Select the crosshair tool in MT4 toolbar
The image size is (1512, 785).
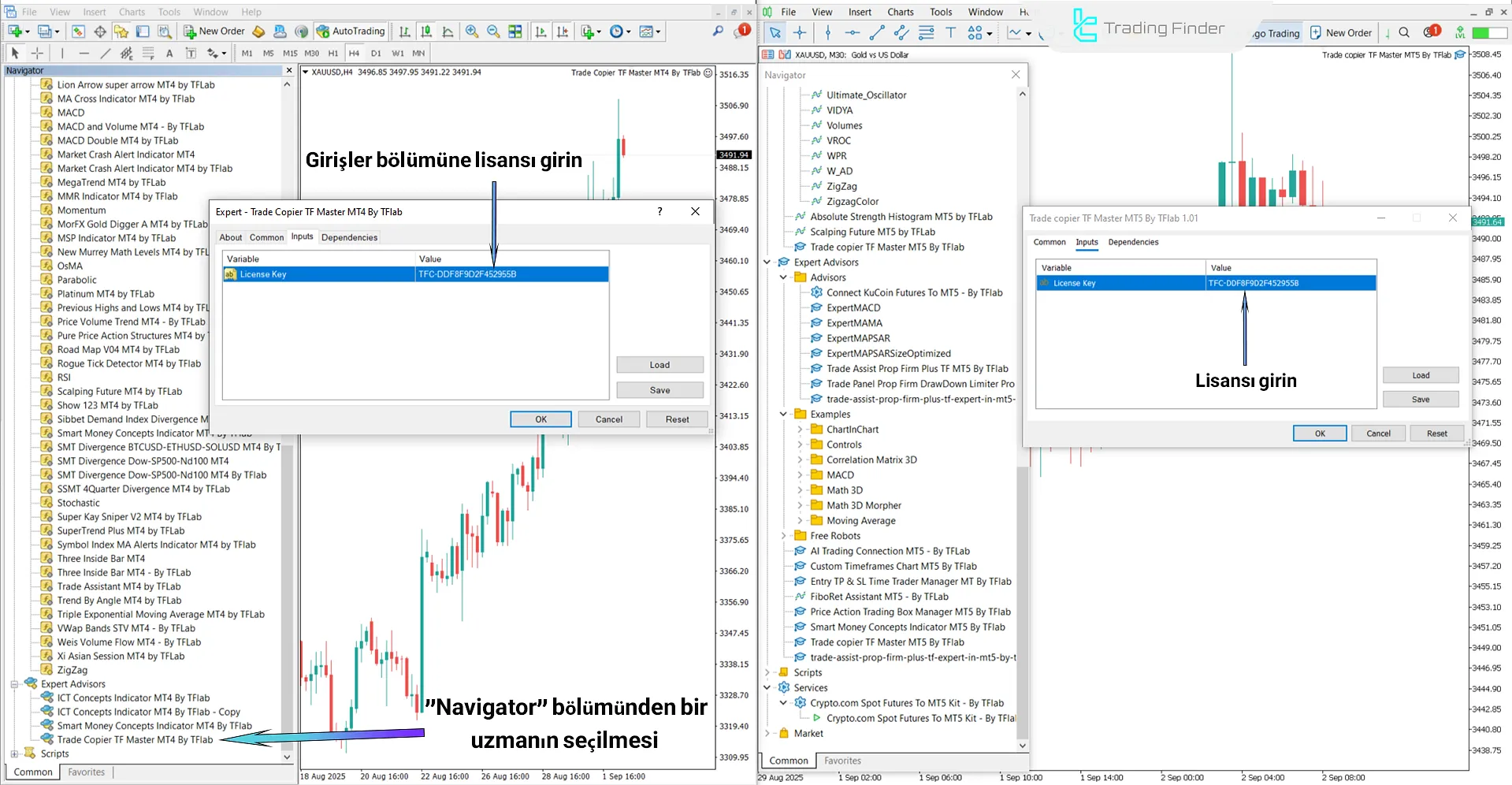(x=37, y=54)
